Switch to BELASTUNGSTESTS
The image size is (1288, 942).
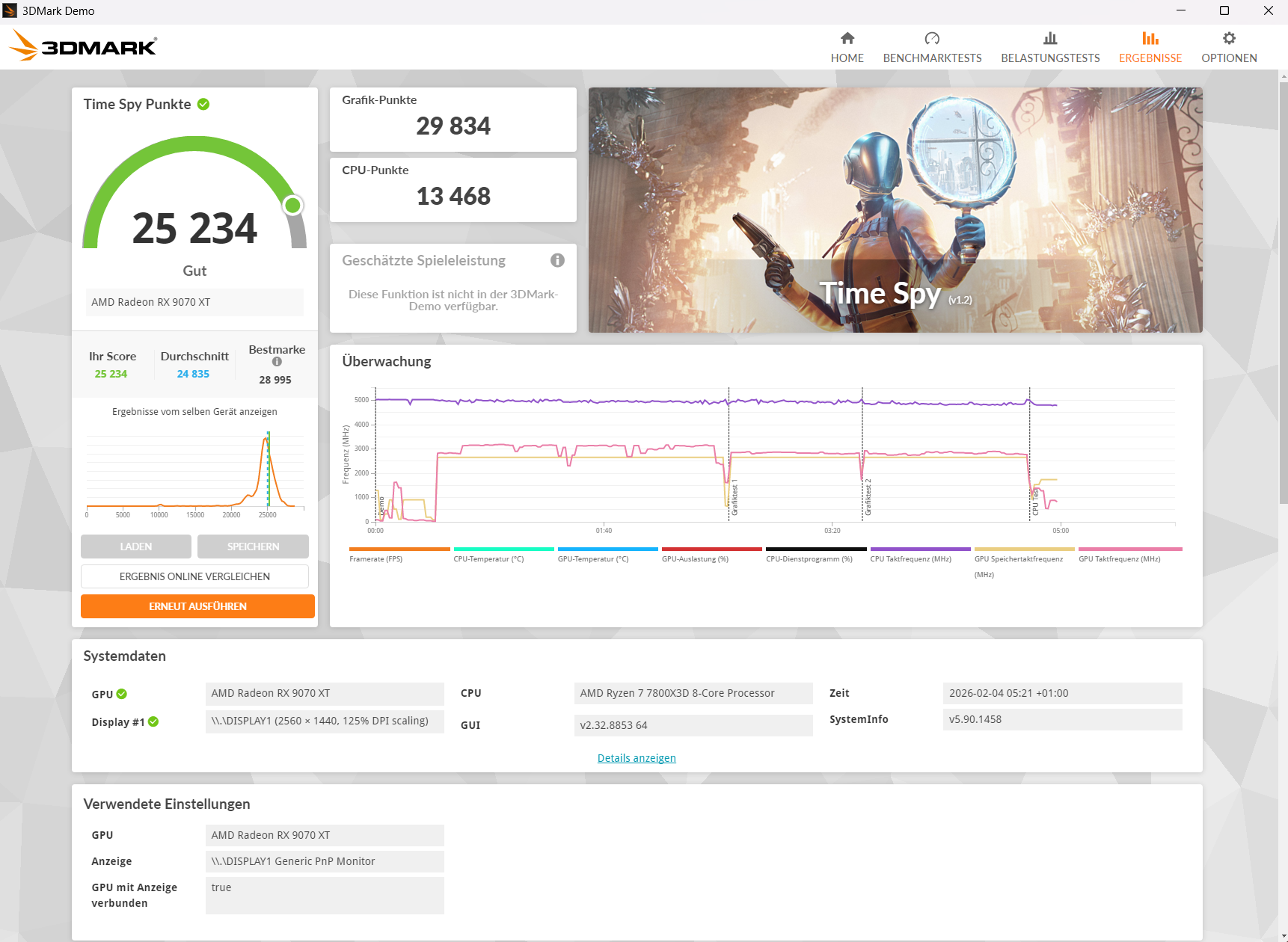coord(1050,47)
